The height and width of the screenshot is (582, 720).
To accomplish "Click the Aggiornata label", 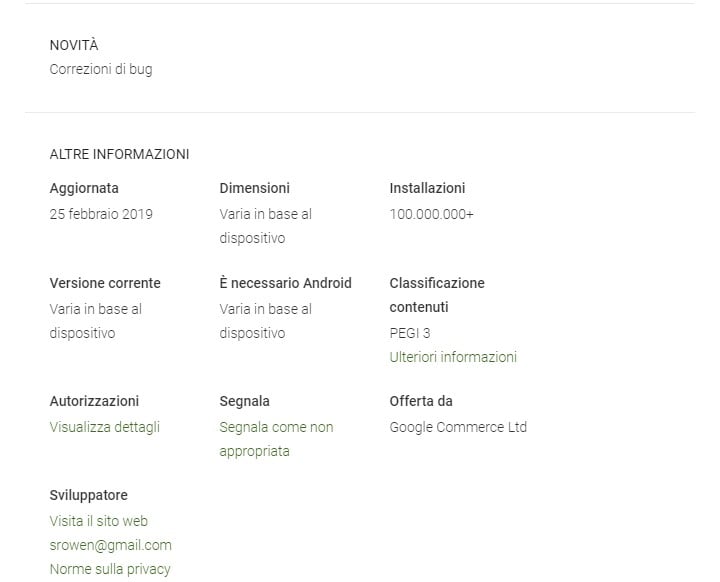I will [x=84, y=188].
